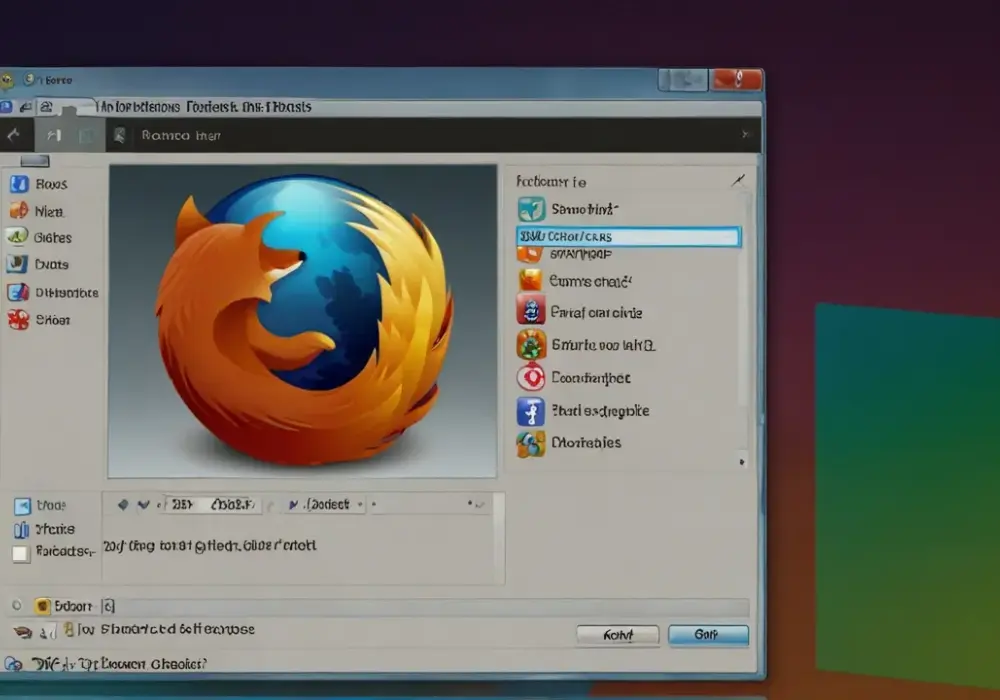The width and height of the screenshot is (1000, 700).
Task: Click the orange Eums chalc icon
Action: point(531,281)
